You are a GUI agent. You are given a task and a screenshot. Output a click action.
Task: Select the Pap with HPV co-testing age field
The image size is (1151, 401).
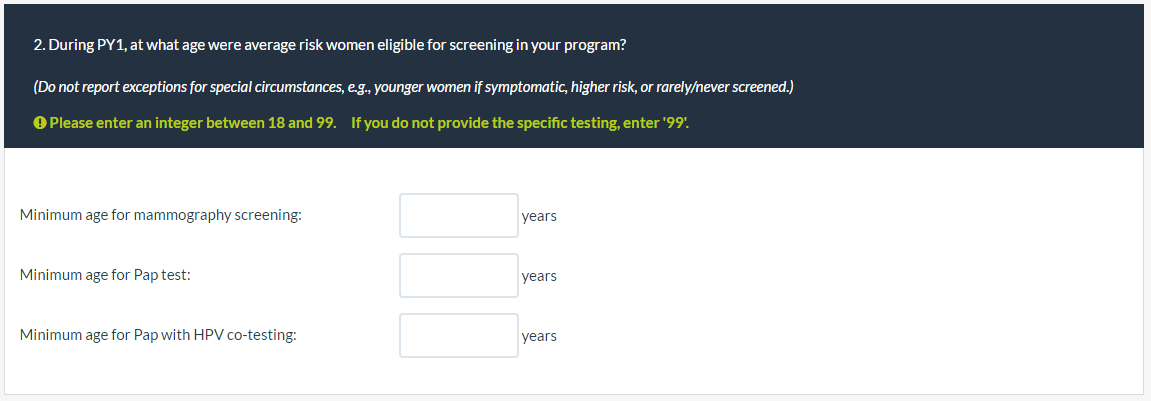(x=458, y=335)
